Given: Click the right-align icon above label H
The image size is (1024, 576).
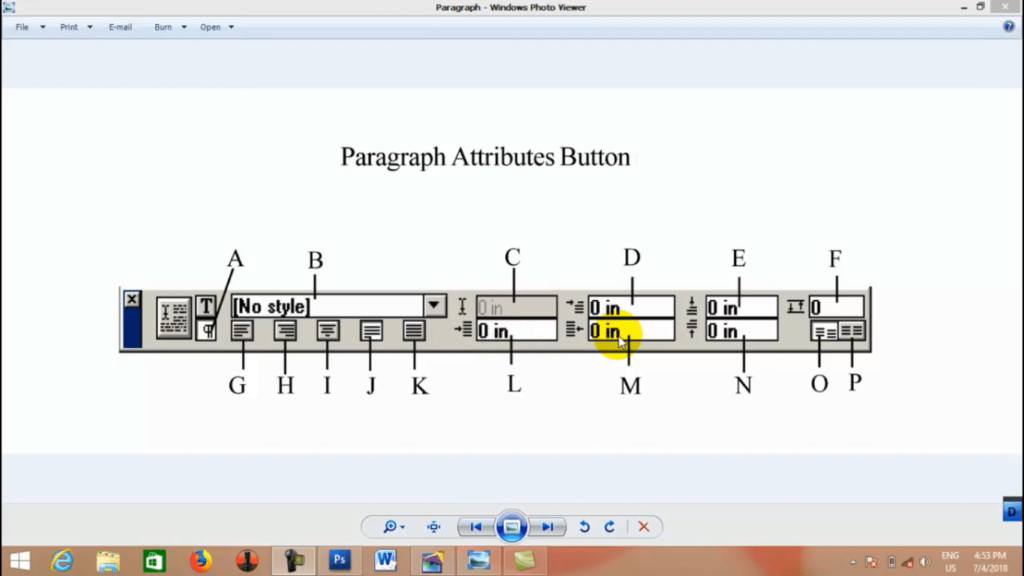Looking at the screenshot, I should [x=285, y=330].
